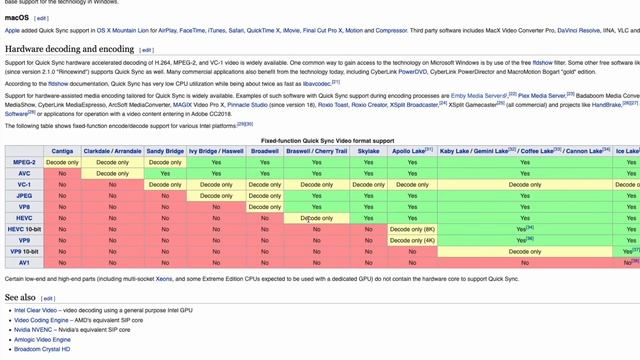Open the Roxio Toast link
This screenshot has width=640, height=360.
[333, 105]
